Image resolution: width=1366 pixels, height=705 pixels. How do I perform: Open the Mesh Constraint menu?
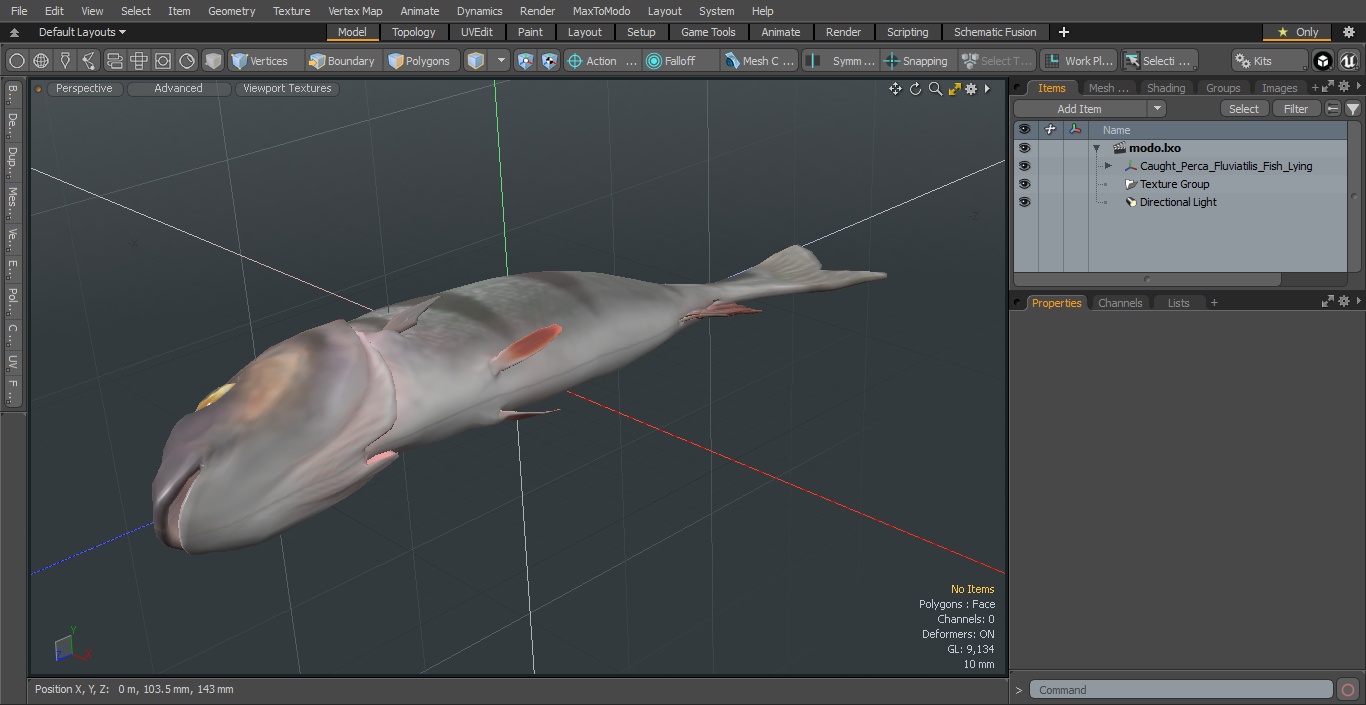759,61
